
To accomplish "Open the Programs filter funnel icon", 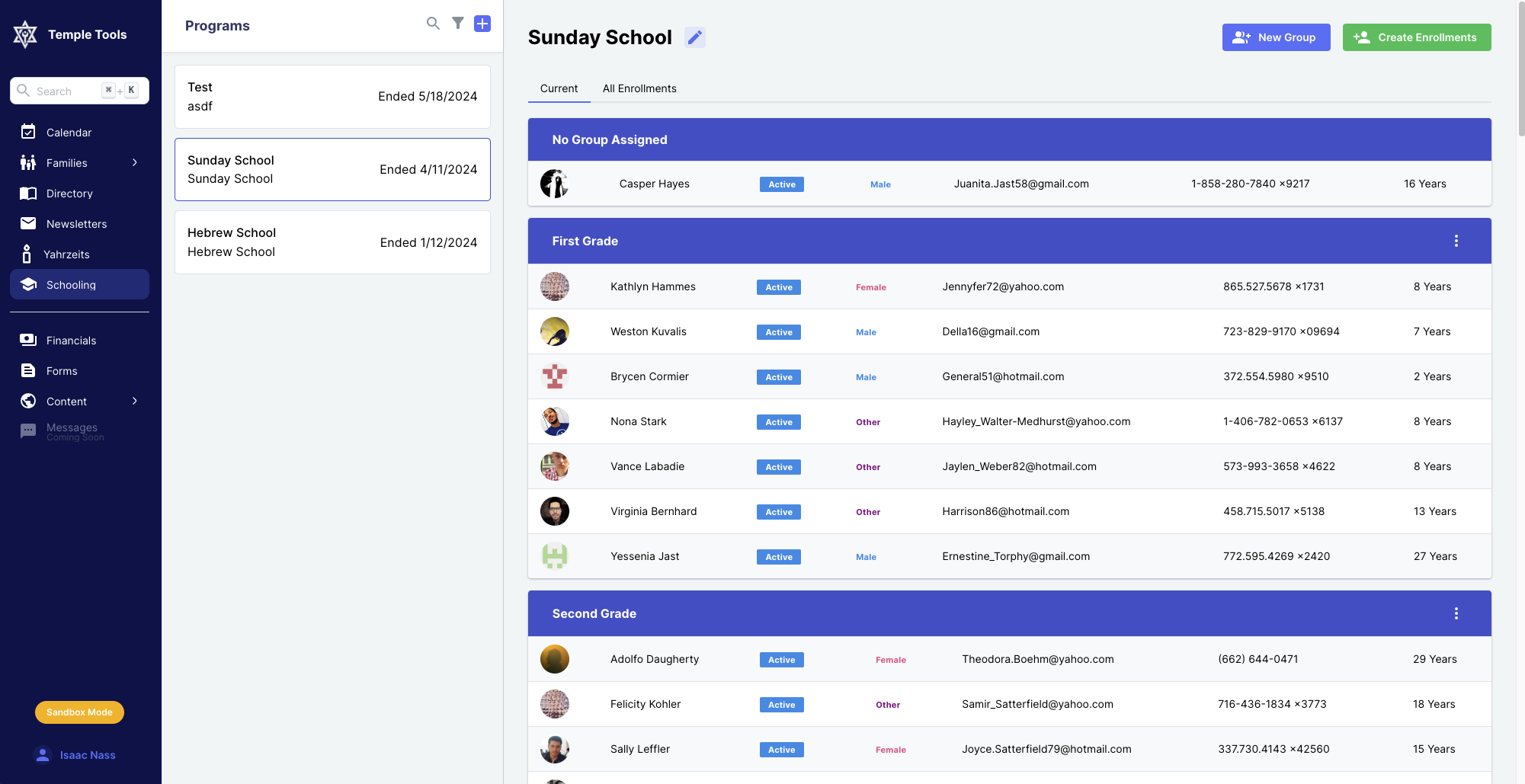I will [x=458, y=24].
